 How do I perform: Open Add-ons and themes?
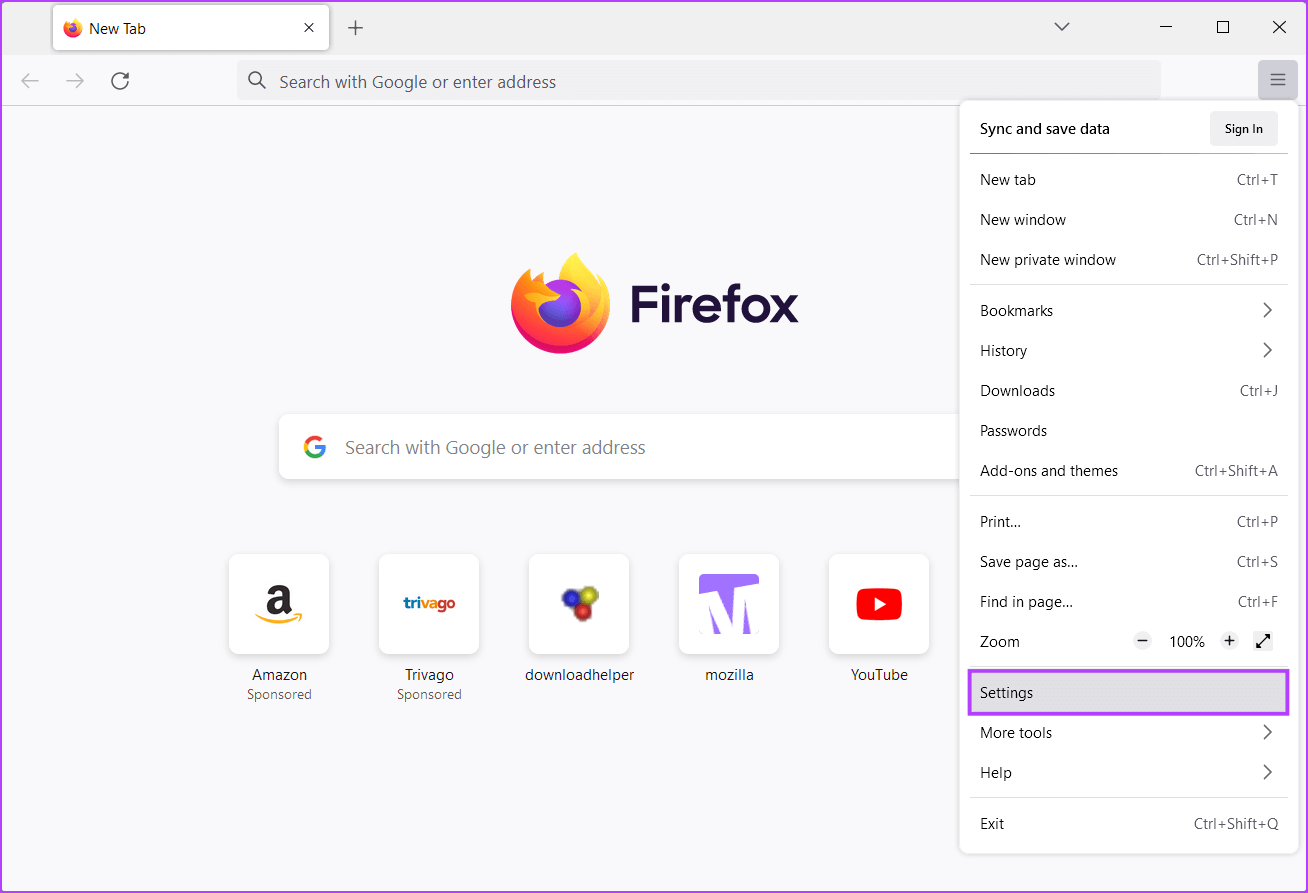point(1129,471)
